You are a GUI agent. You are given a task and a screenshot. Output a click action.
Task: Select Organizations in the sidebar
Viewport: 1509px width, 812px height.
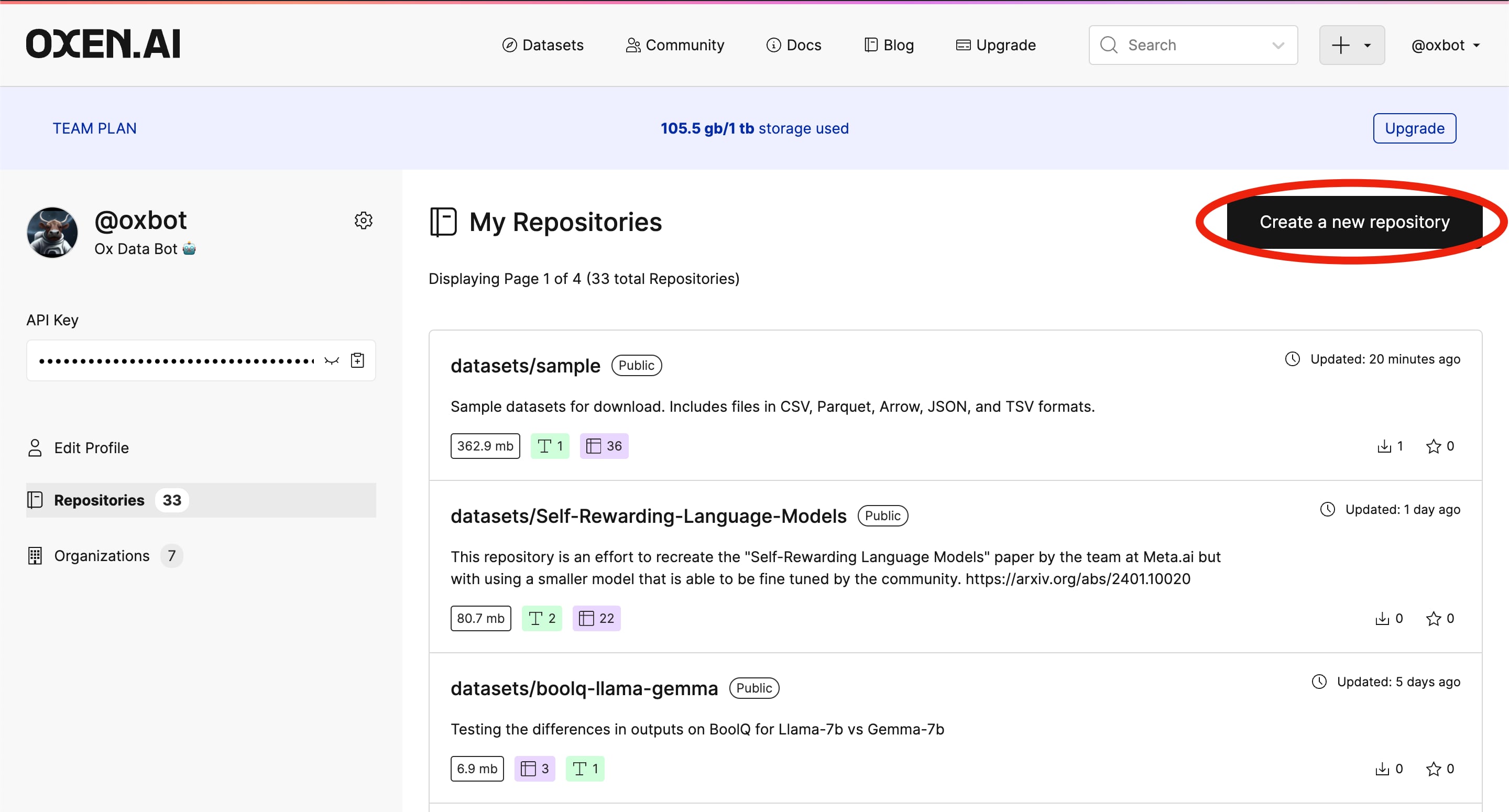[102, 555]
